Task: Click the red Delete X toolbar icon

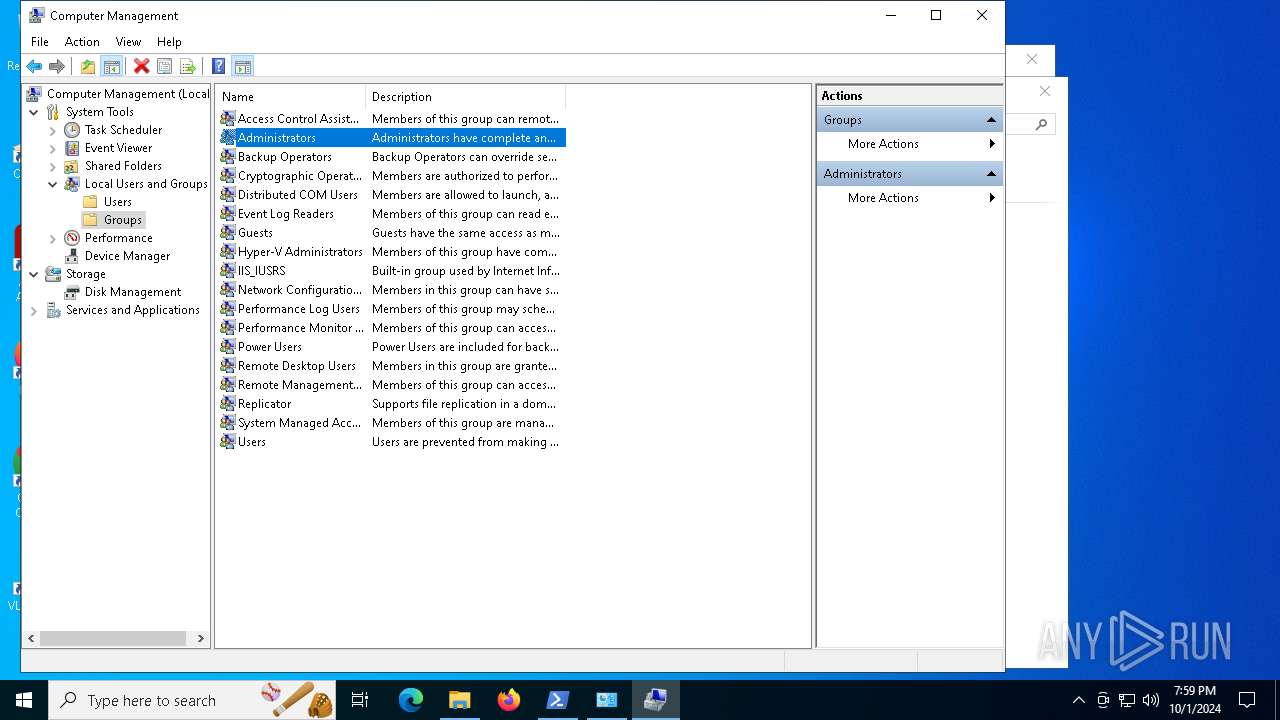Action: point(141,66)
